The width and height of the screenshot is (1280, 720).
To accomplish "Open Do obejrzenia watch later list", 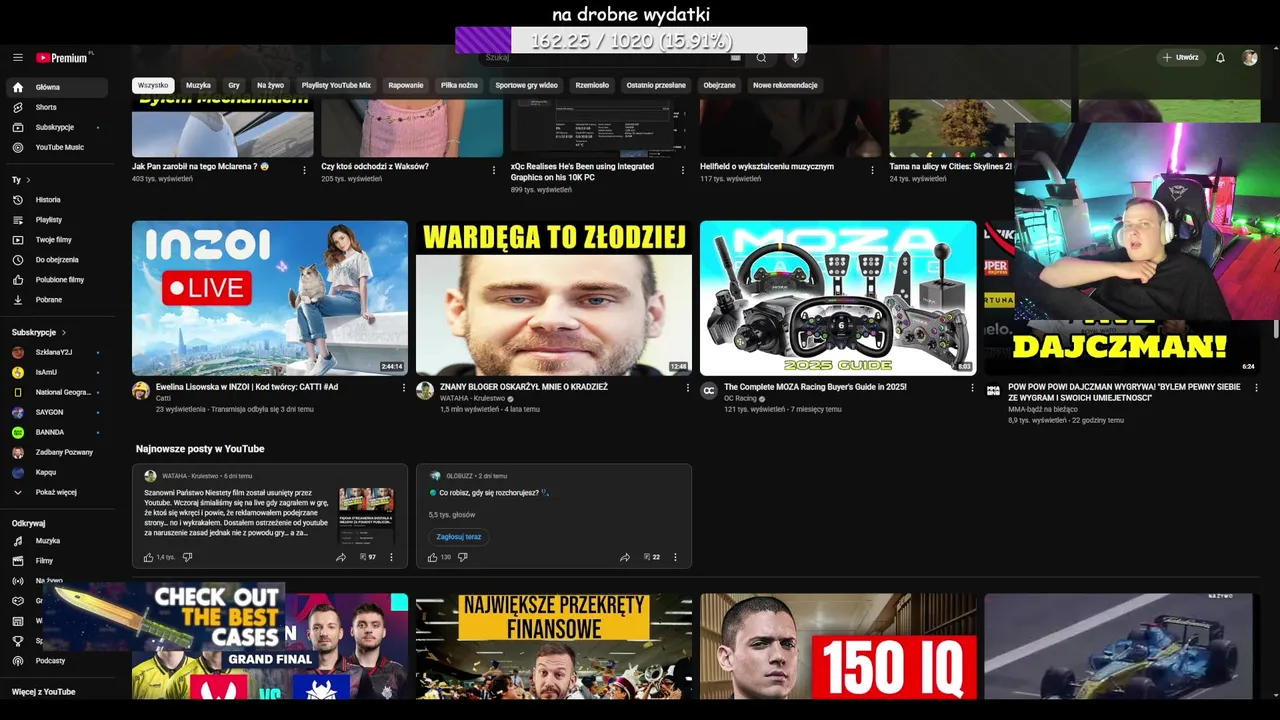I will (56, 260).
